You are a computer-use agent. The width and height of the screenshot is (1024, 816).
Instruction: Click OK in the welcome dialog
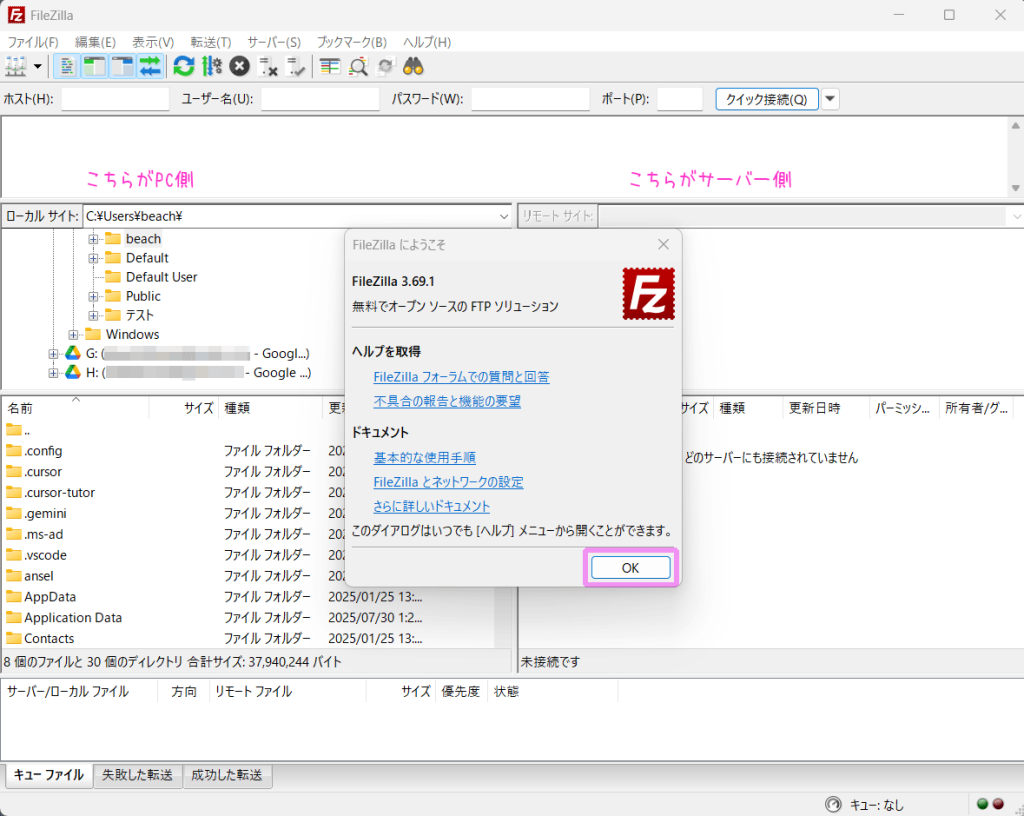[630, 568]
